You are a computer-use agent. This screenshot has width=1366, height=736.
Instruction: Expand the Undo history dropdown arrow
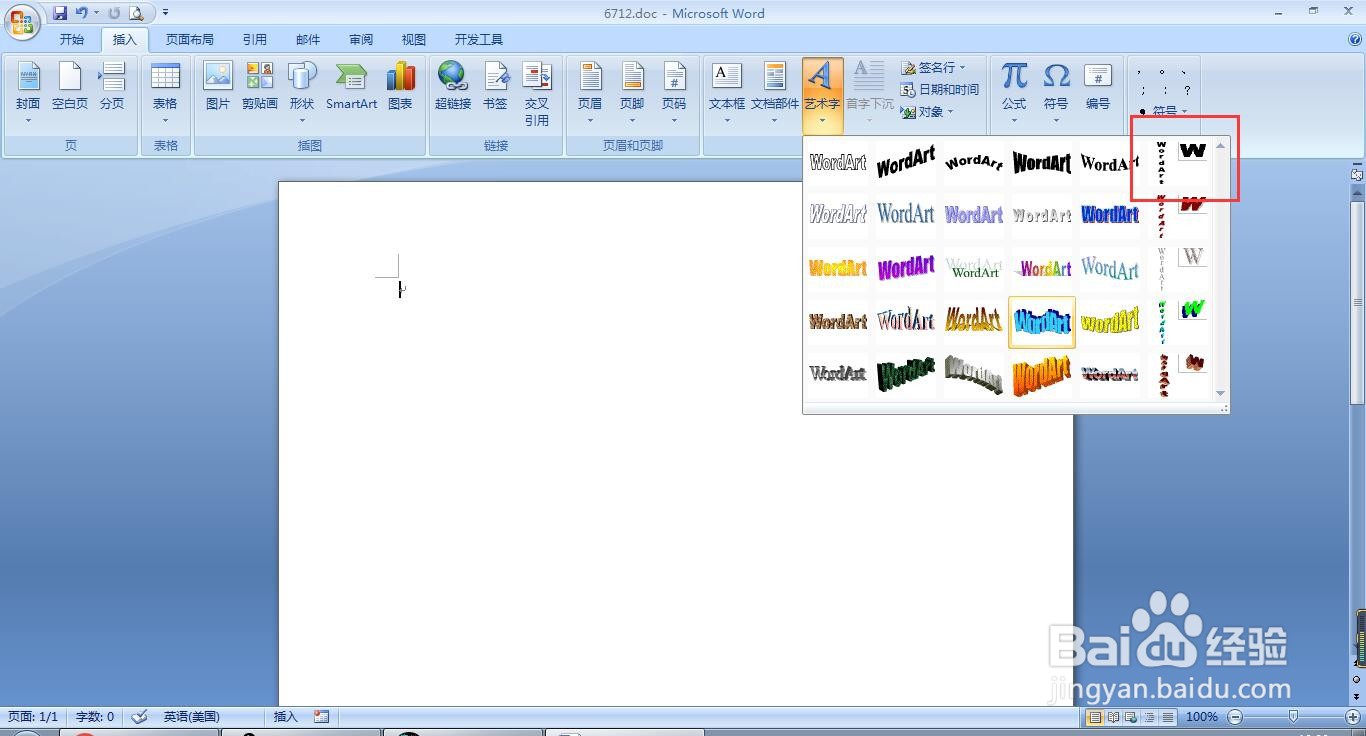point(96,13)
